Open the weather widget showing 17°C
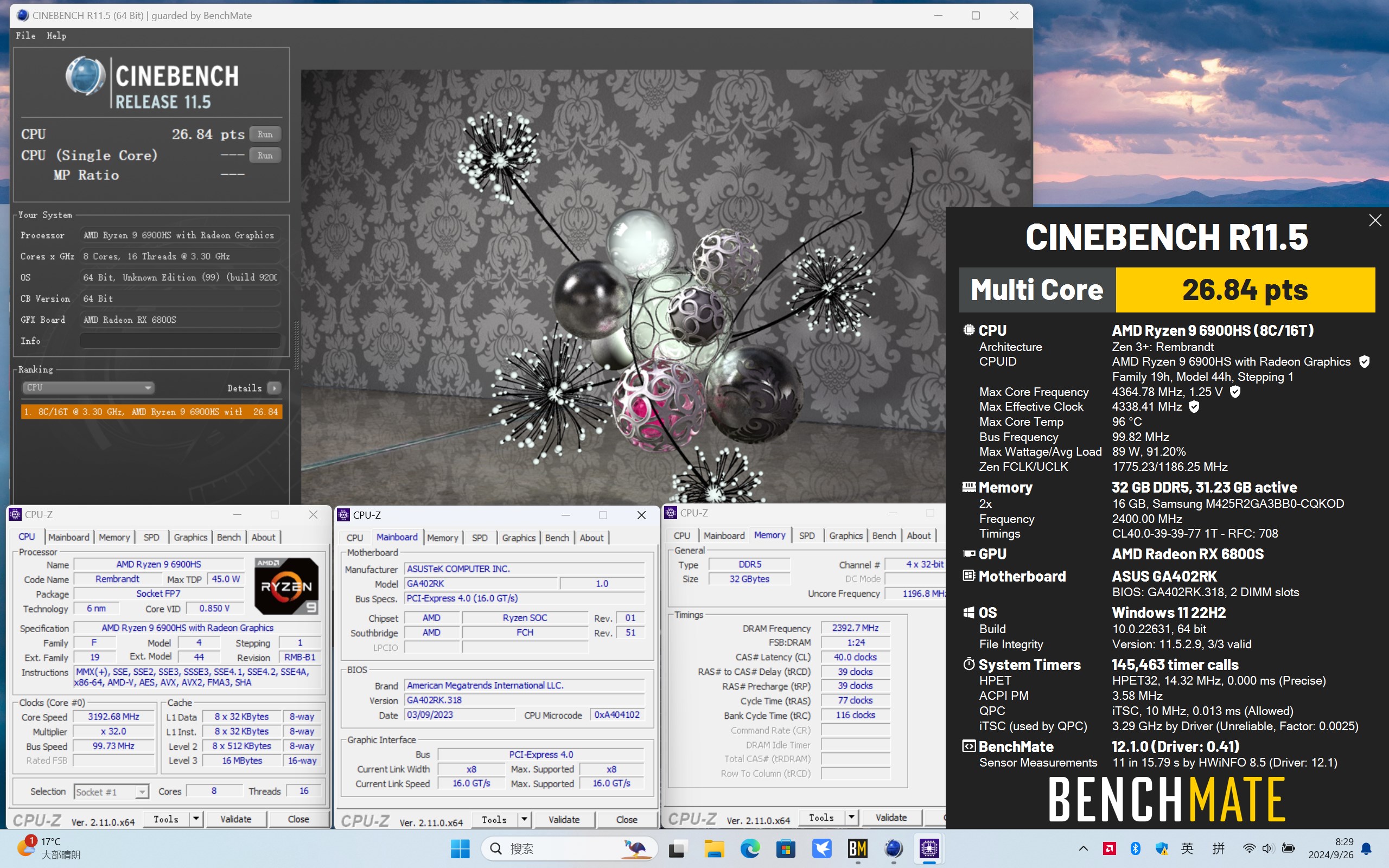1389x868 pixels. coord(49,848)
